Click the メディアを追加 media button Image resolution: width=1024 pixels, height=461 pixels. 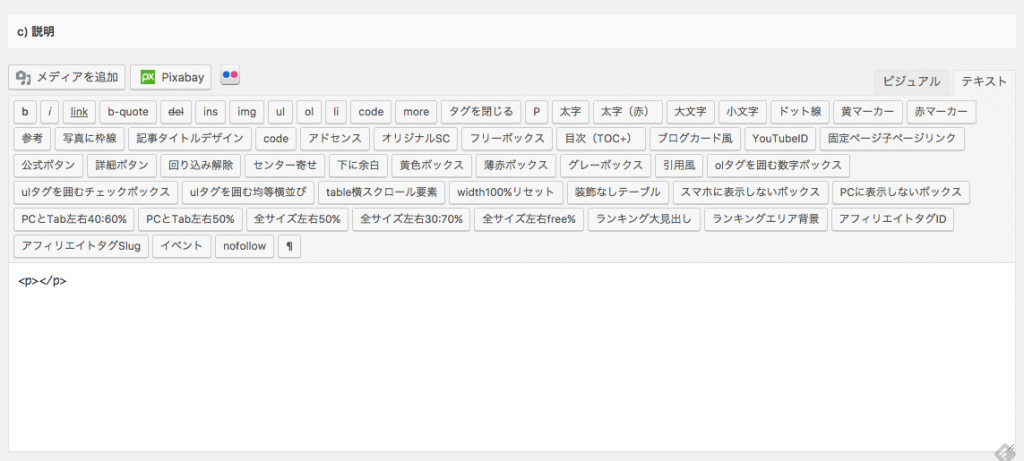pos(68,77)
